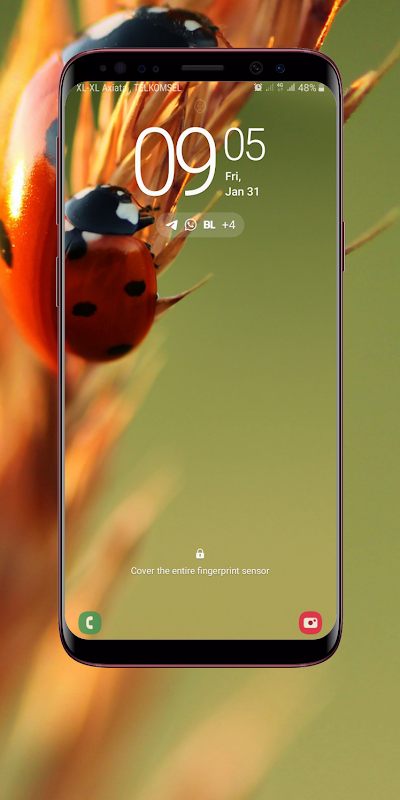This screenshot has width=400, height=800.
Task: Tap the WhatsApp notification icon
Action: pos(190,225)
